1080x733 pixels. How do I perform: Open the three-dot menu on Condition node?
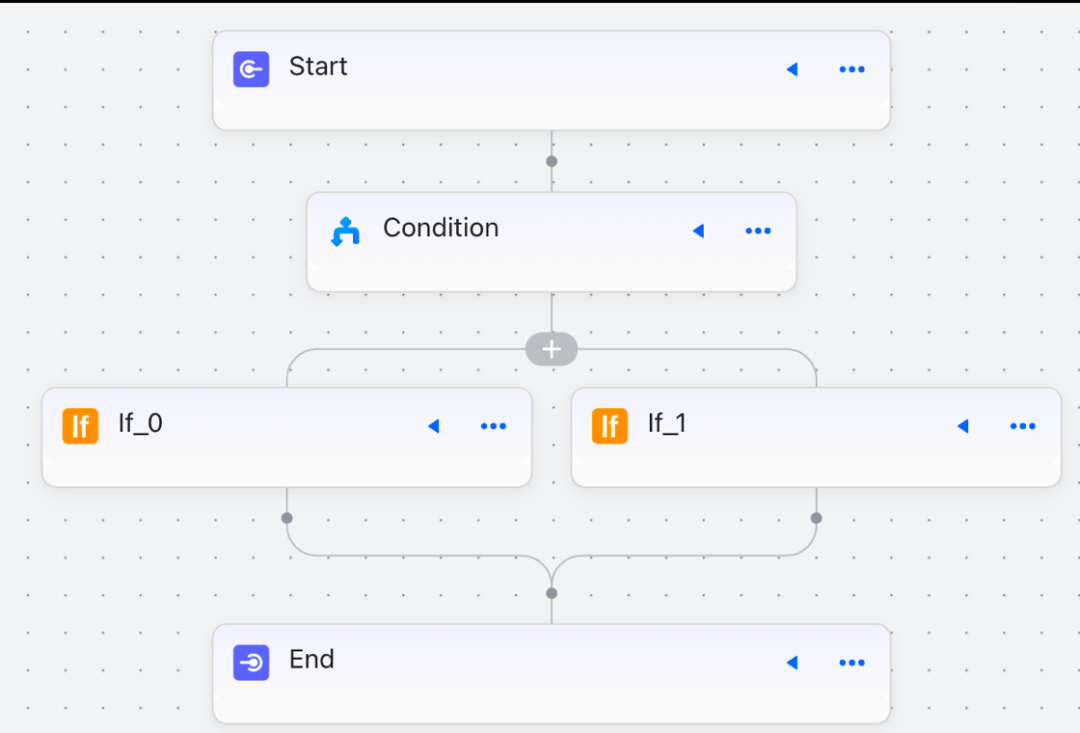[758, 231]
